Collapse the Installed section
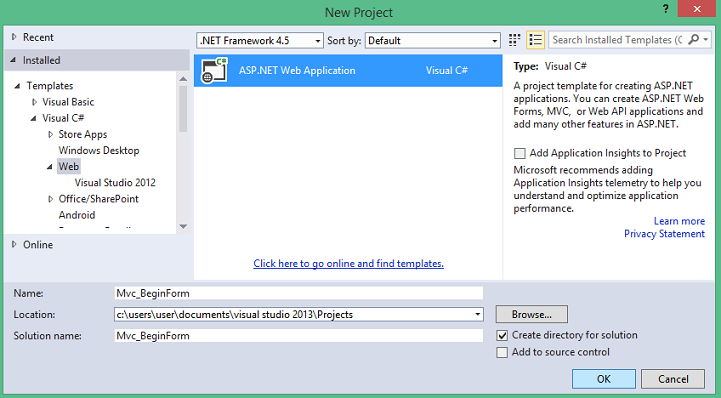The height and width of the screenshot is (398, 721). (13, 60)
